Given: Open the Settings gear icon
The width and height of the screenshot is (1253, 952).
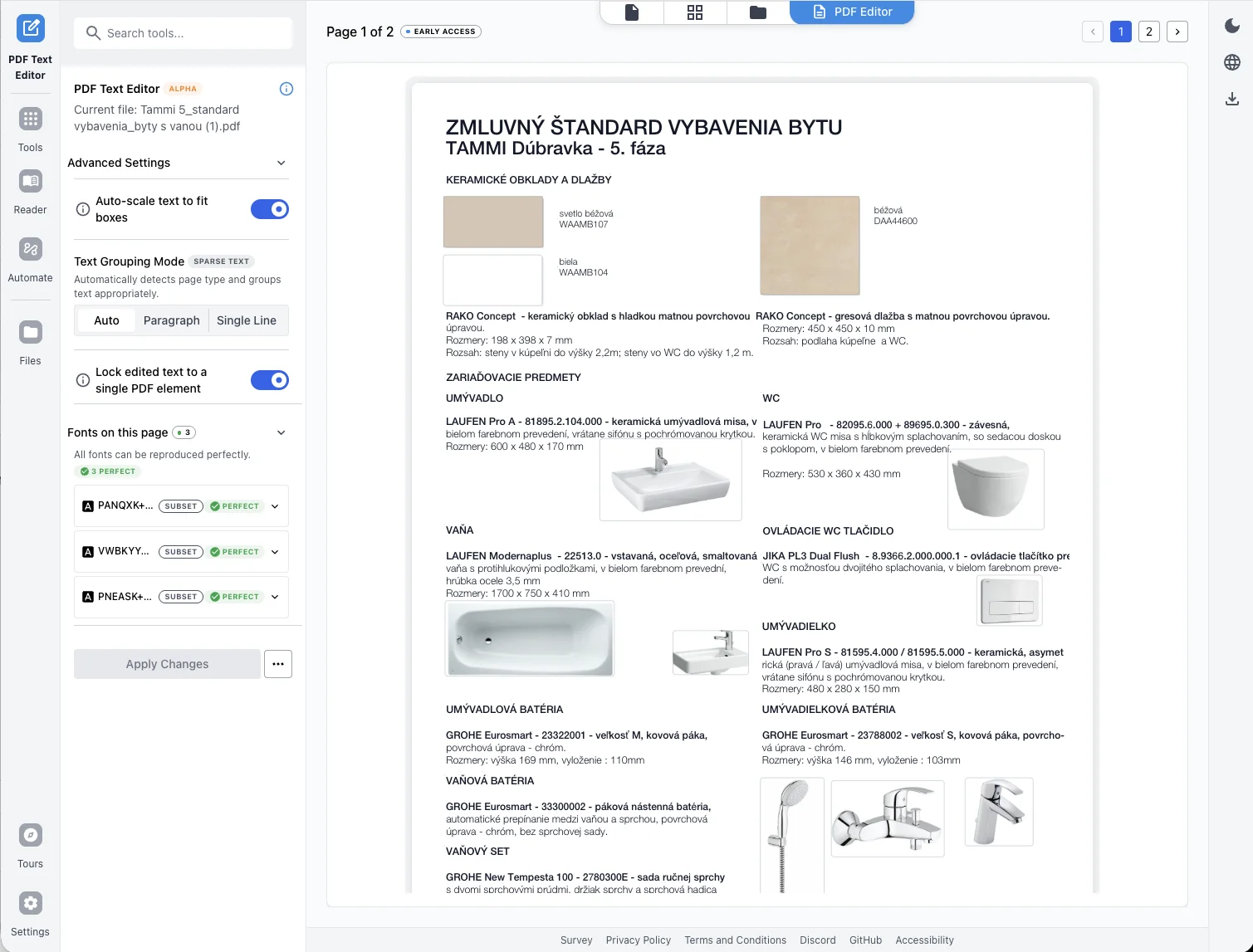Looking at the screenshot, I should (x=31, y=903).
